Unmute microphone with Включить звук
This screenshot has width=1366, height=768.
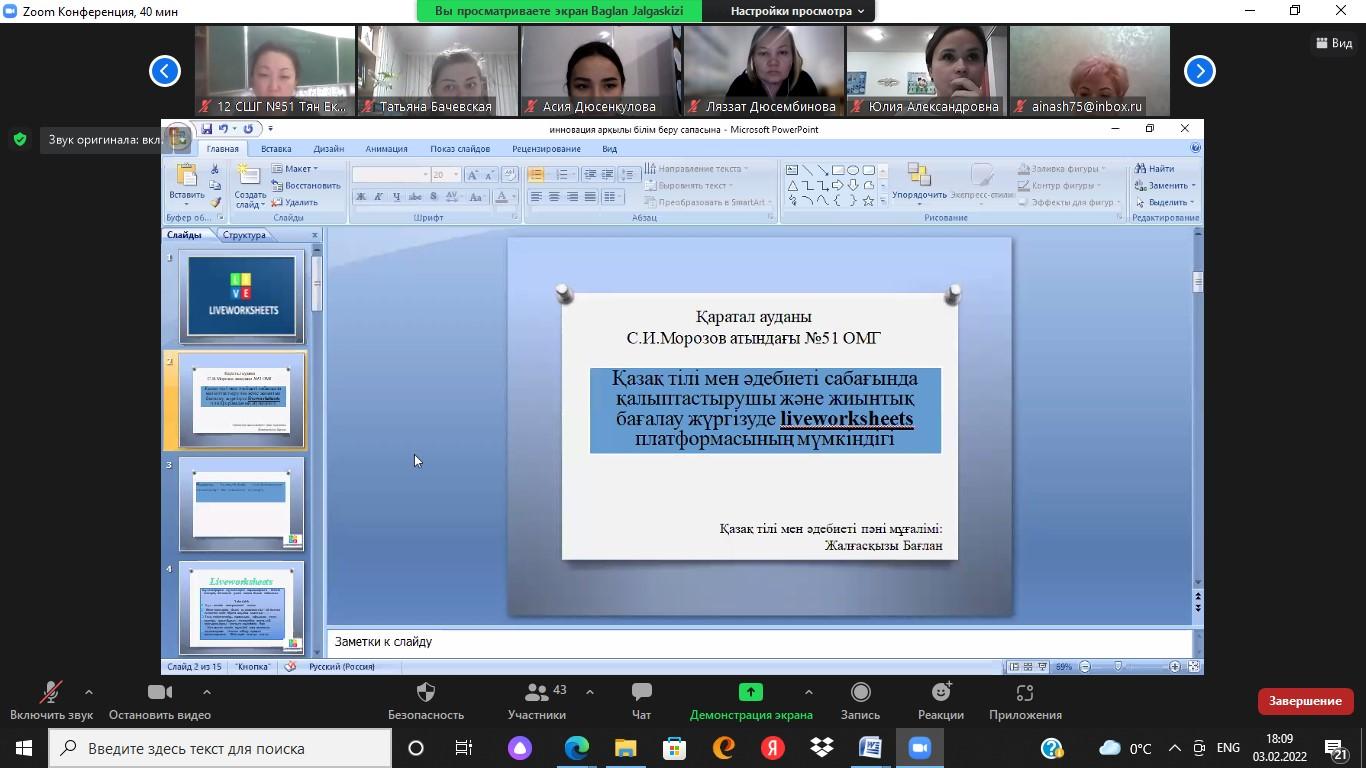click(51, 701)
